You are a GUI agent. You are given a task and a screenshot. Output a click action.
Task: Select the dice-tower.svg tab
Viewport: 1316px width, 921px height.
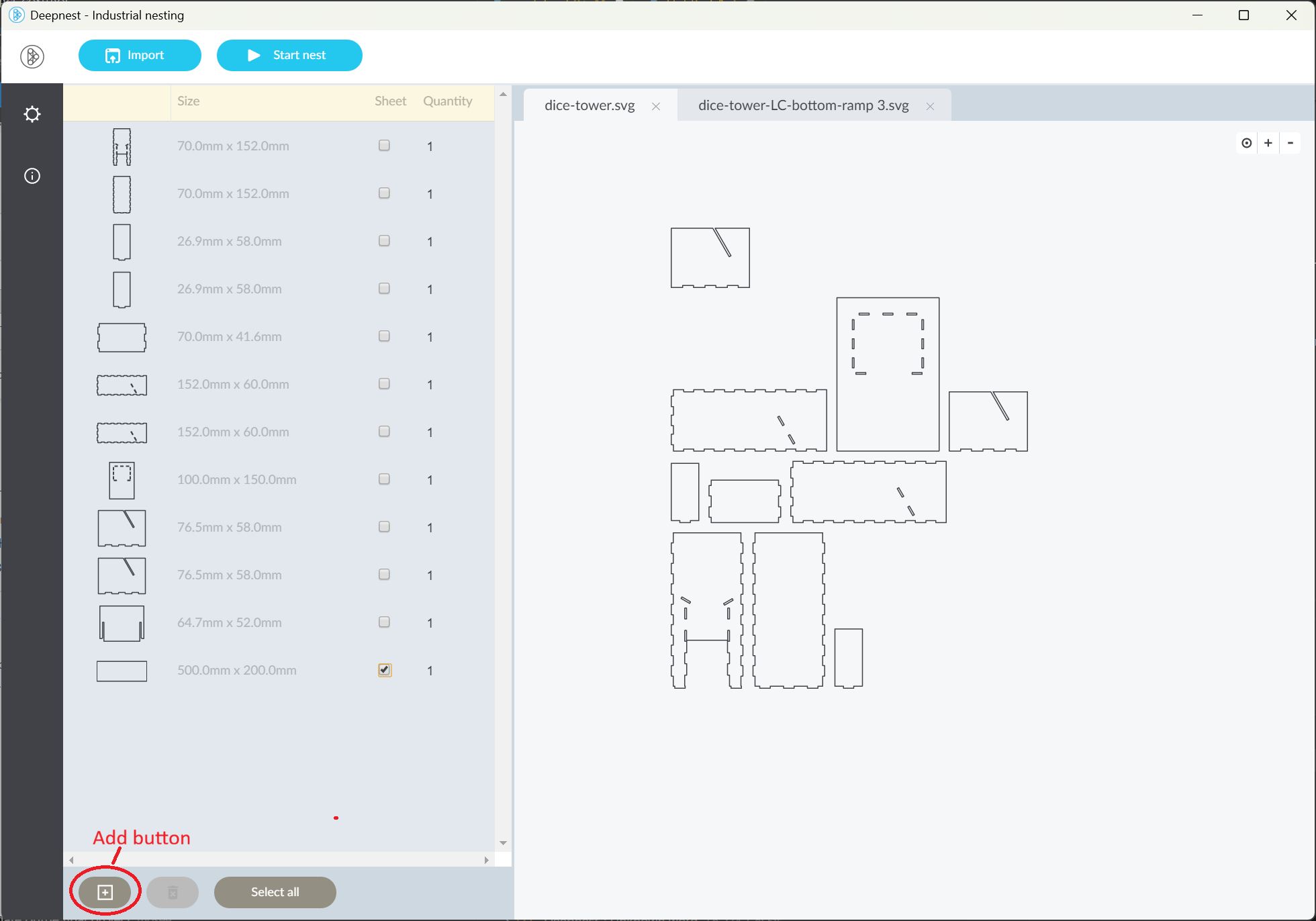[x=589, y=105]
